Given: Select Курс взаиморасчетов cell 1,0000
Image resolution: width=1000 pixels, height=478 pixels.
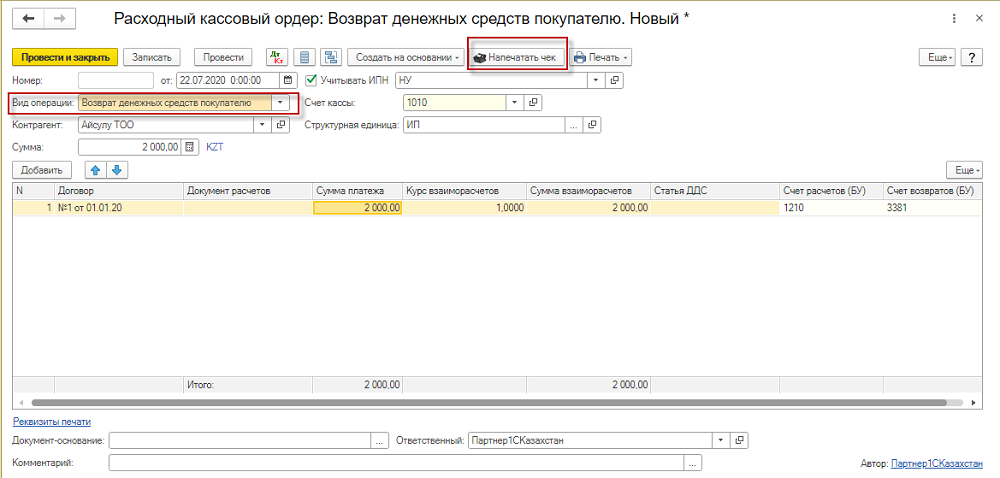Looking at the screenshot, I should [x=464, y=208].
